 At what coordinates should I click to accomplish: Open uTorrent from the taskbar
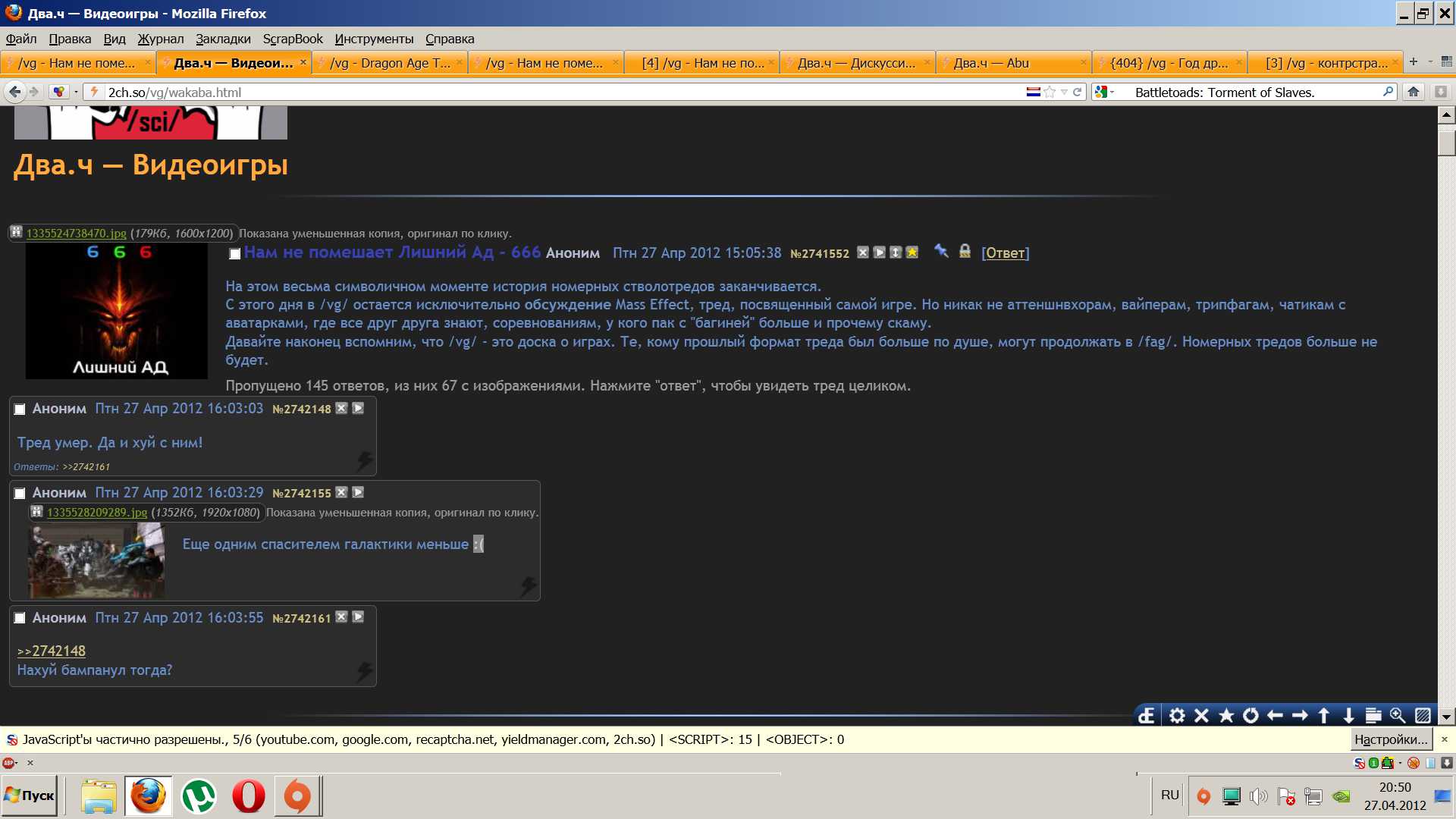click(x=199, y=796)
